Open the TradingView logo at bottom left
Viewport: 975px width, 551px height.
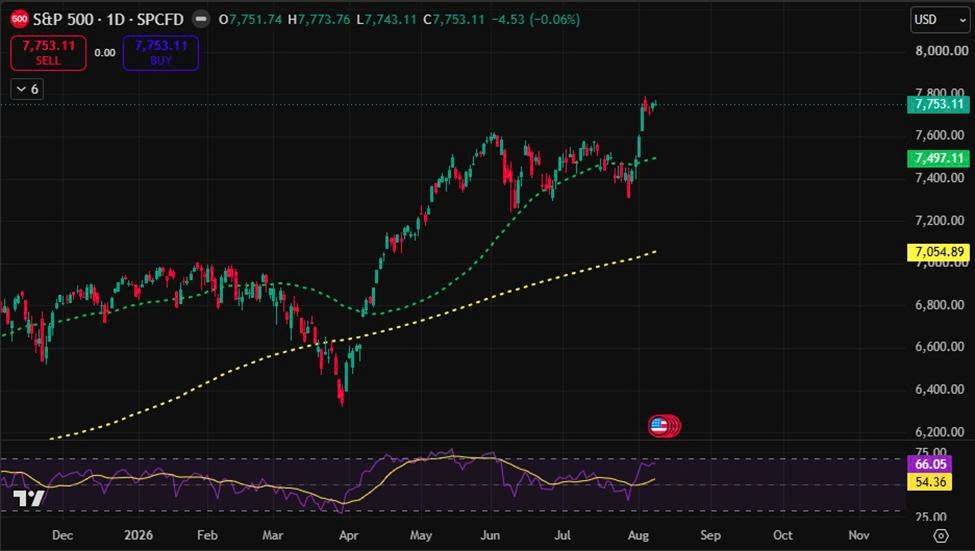(29, 498)
